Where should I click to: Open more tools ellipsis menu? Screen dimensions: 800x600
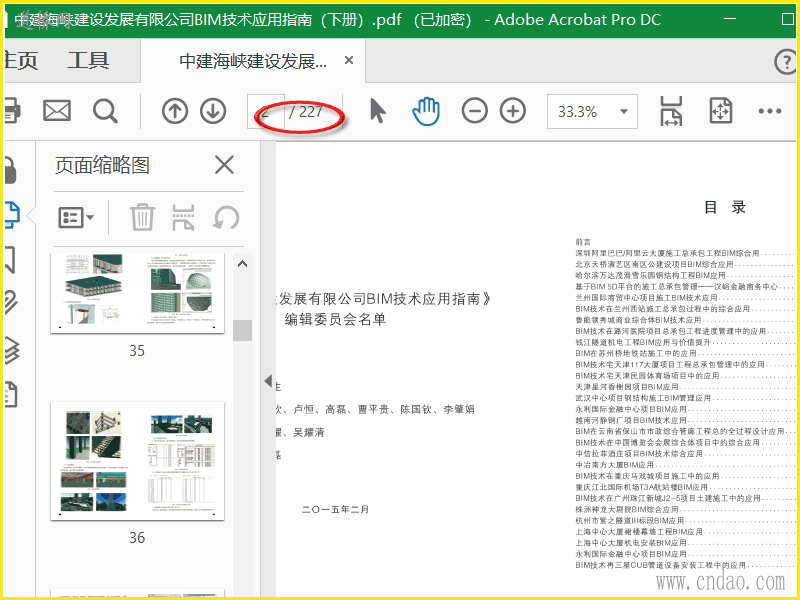coord(769,111)
